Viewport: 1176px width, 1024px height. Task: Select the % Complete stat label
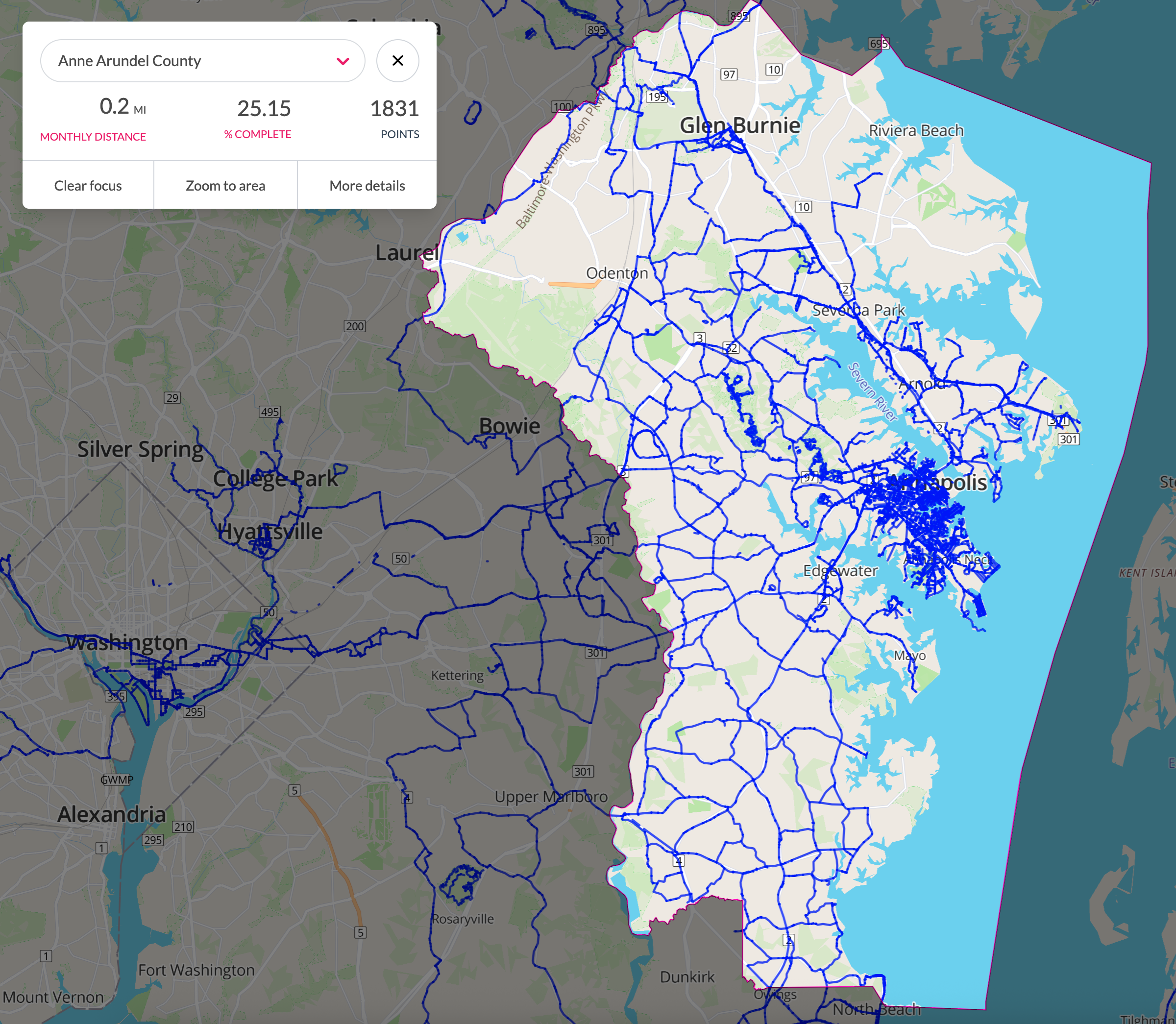(x=257, y=134)
